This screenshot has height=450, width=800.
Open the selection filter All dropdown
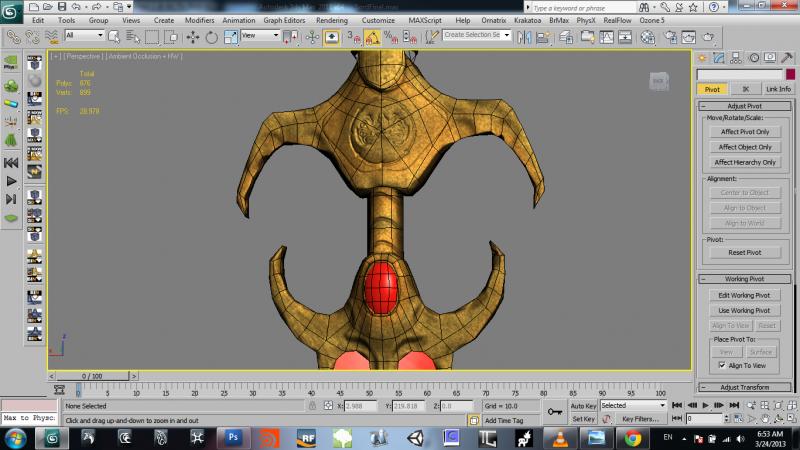(84, 36)
